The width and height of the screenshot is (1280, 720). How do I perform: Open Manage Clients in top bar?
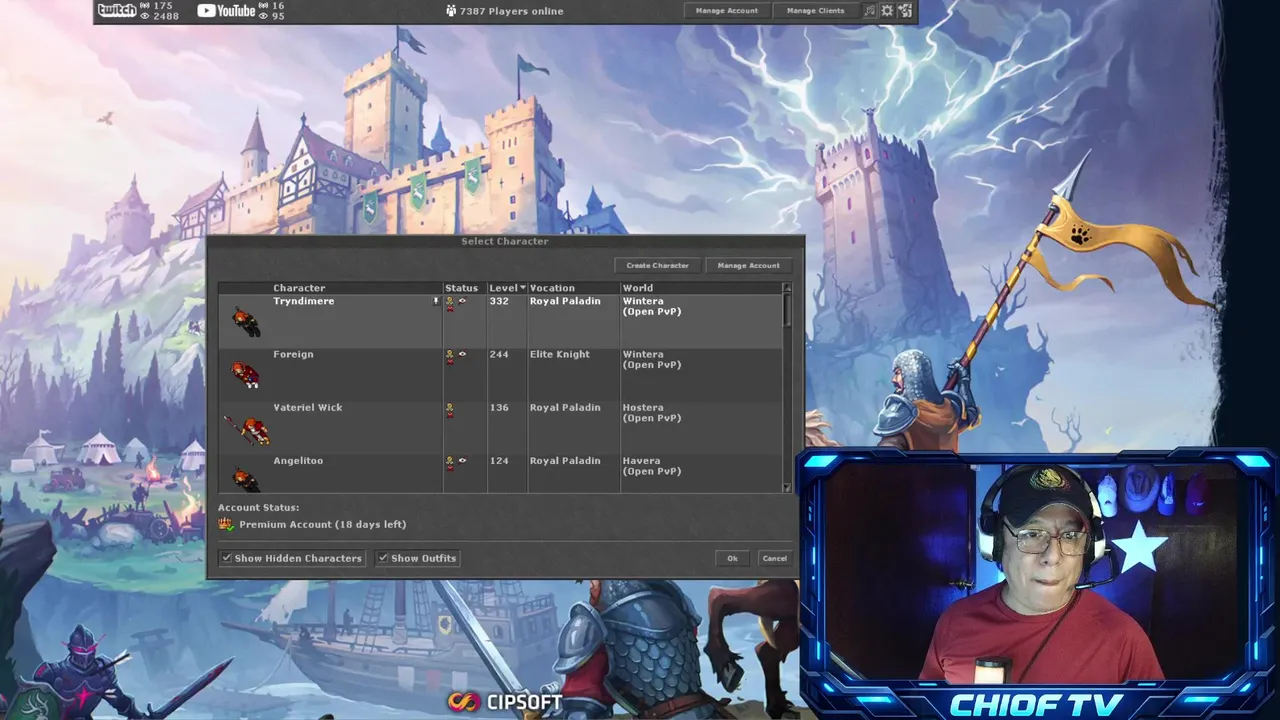click(x=815, y=11)
